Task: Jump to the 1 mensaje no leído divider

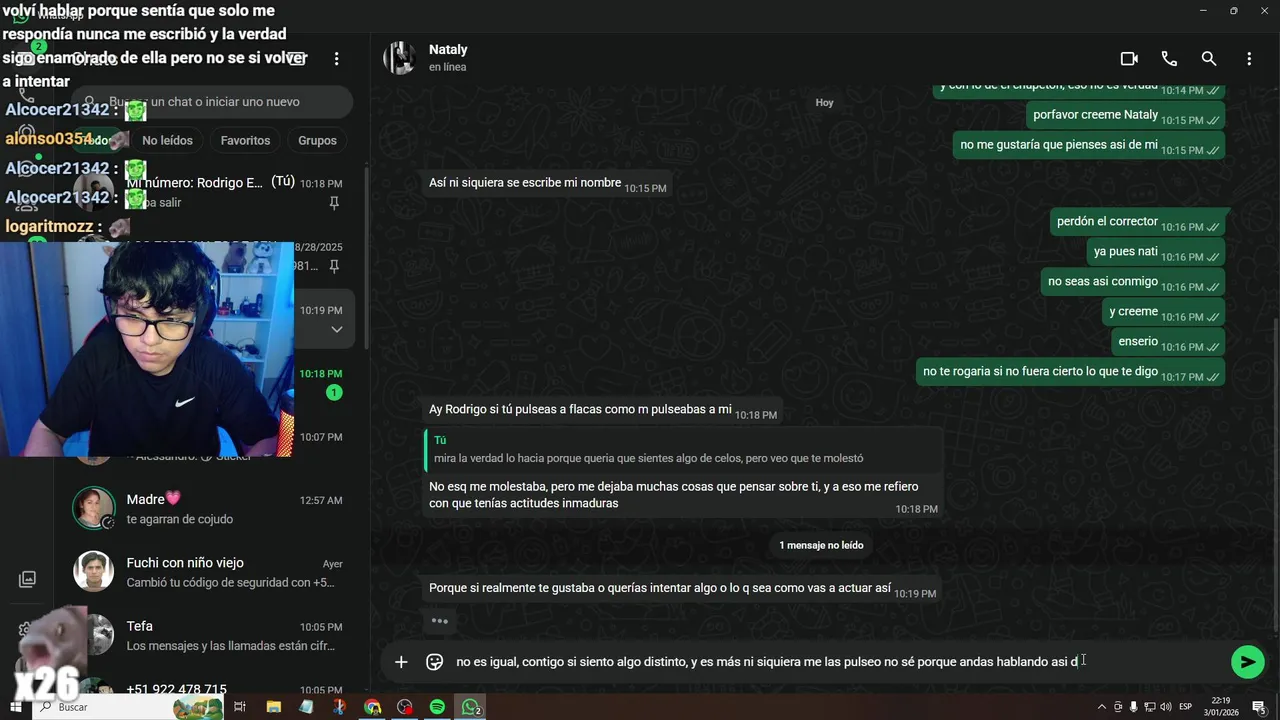Action: [x=821, y=545]
